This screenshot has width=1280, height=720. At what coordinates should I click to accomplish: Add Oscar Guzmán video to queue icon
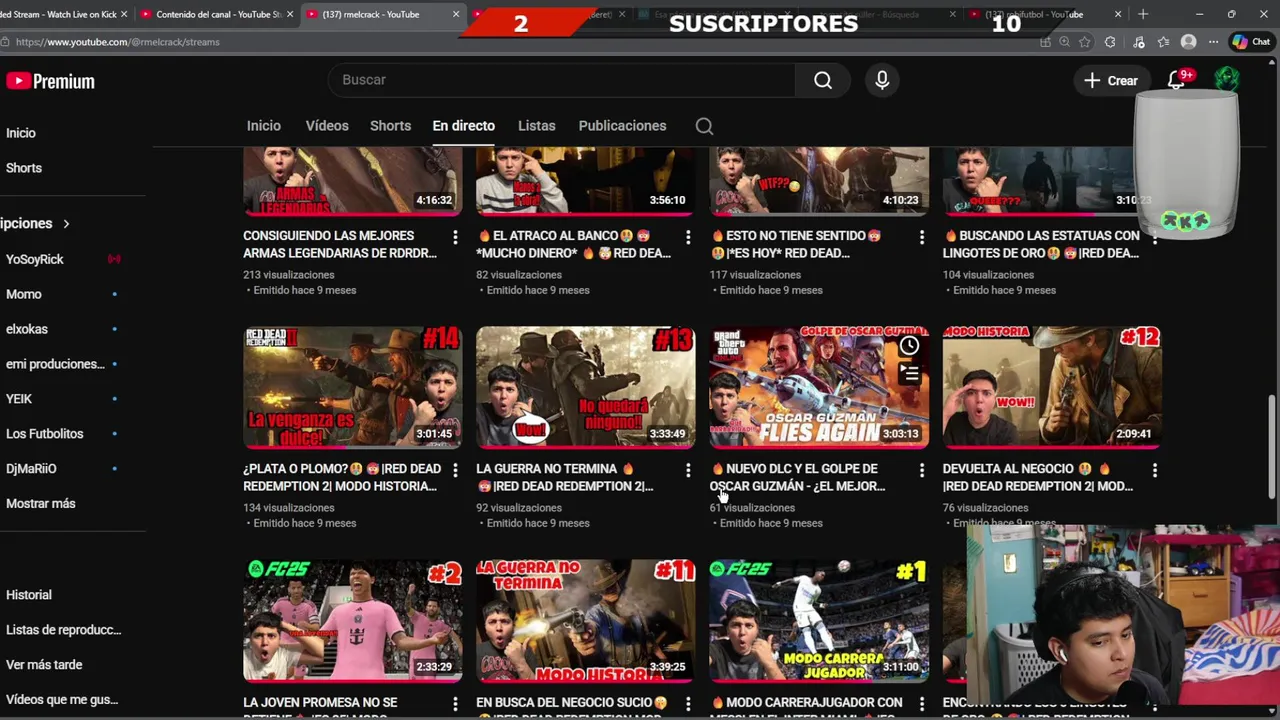point(909,374)
